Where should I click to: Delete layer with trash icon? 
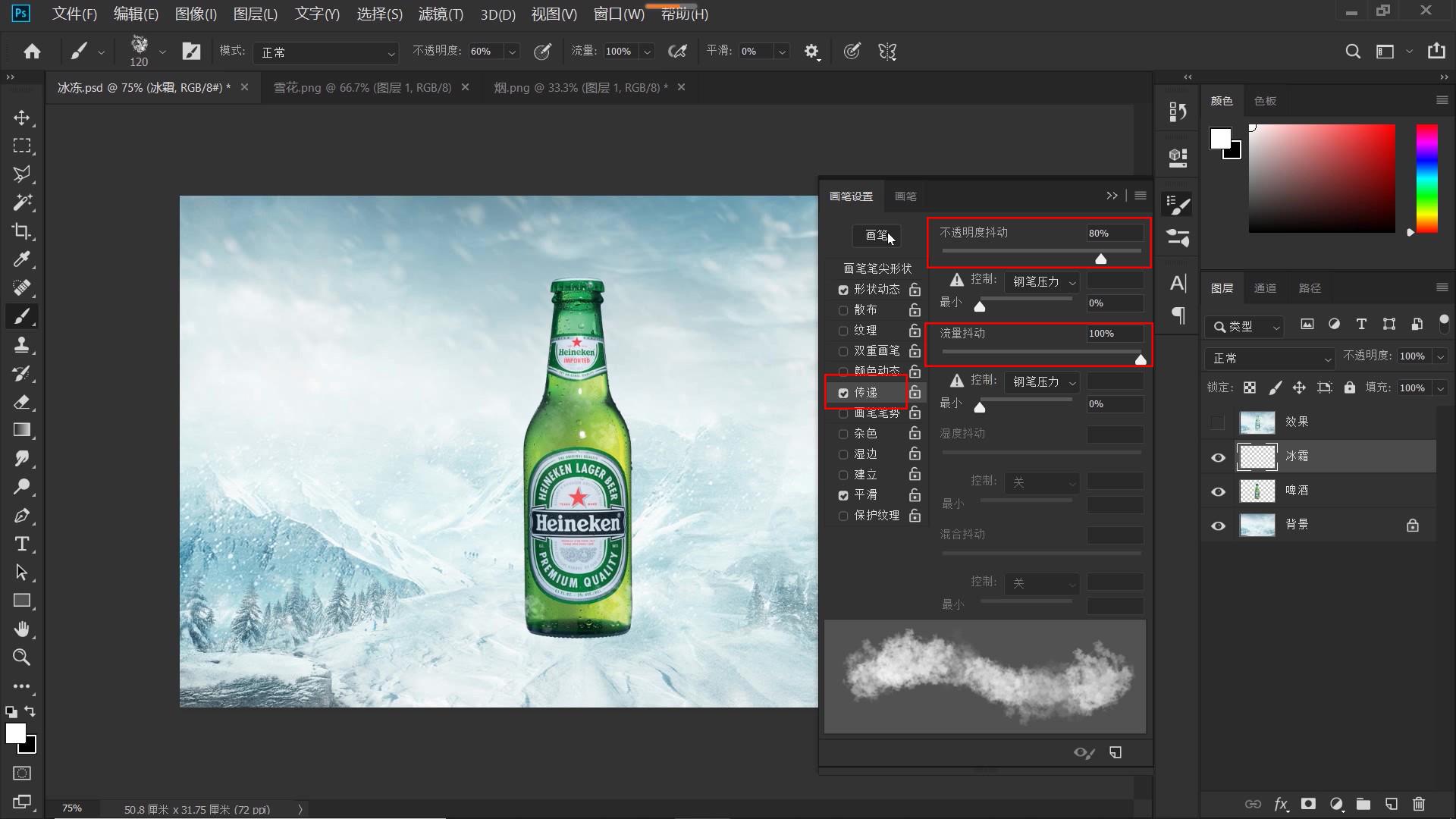point(1419,804)
